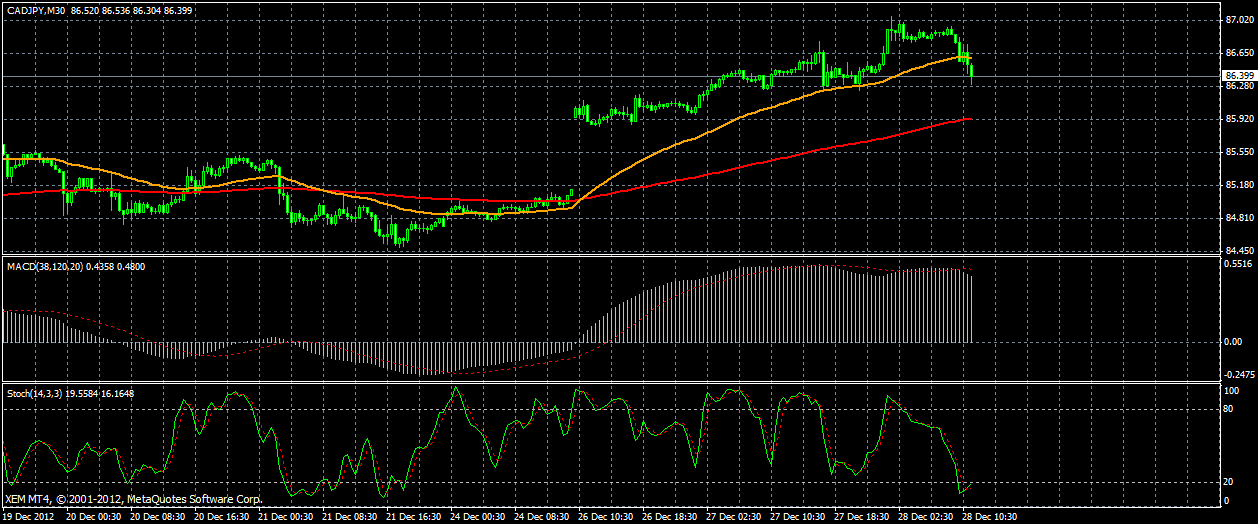The width and height of the screenshot is (1258, 524).
Task: Click the 85.920 price axis label
Action: (x=1238, y=119)
